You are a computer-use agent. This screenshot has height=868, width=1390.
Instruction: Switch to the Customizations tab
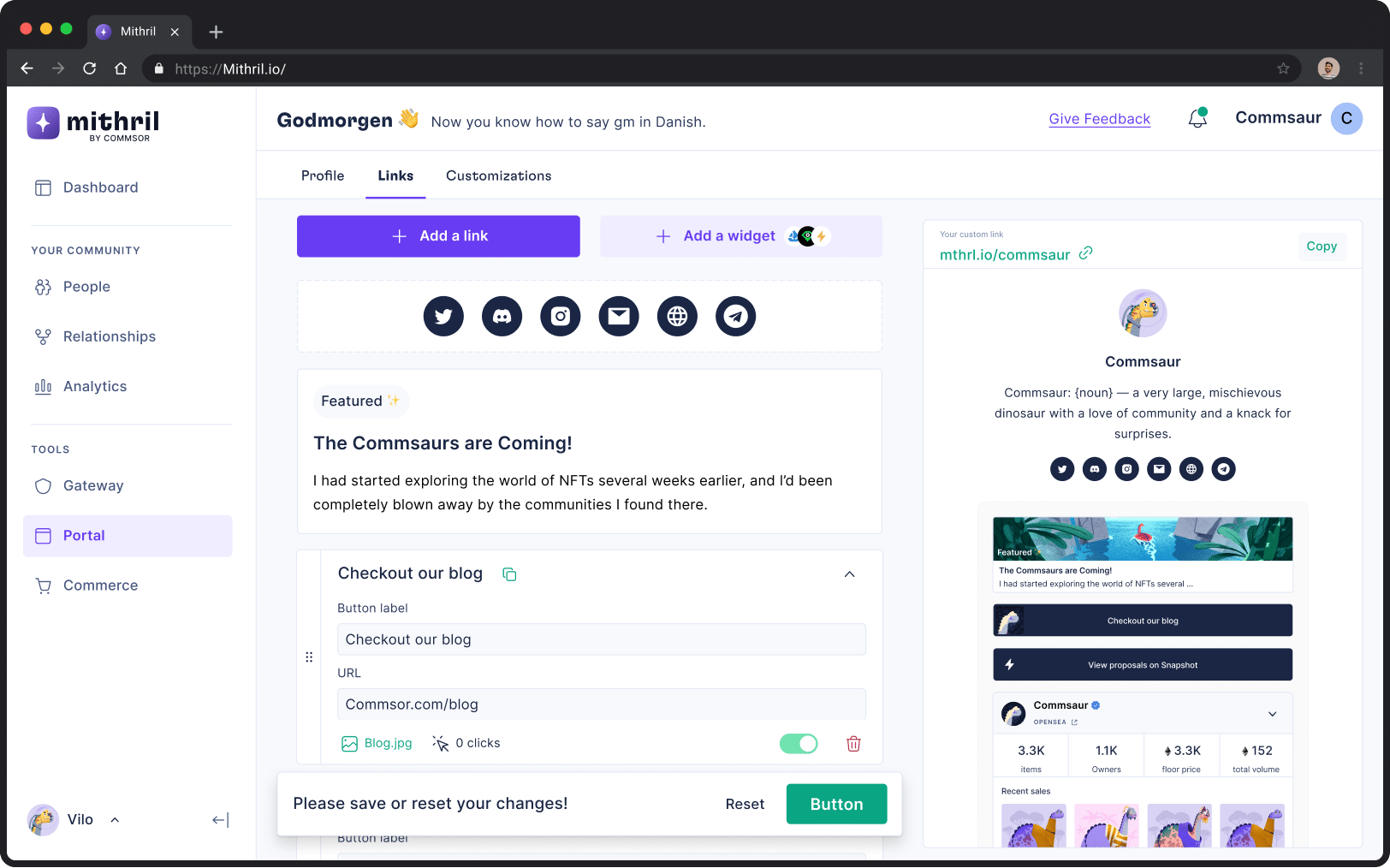click(499, 175)
